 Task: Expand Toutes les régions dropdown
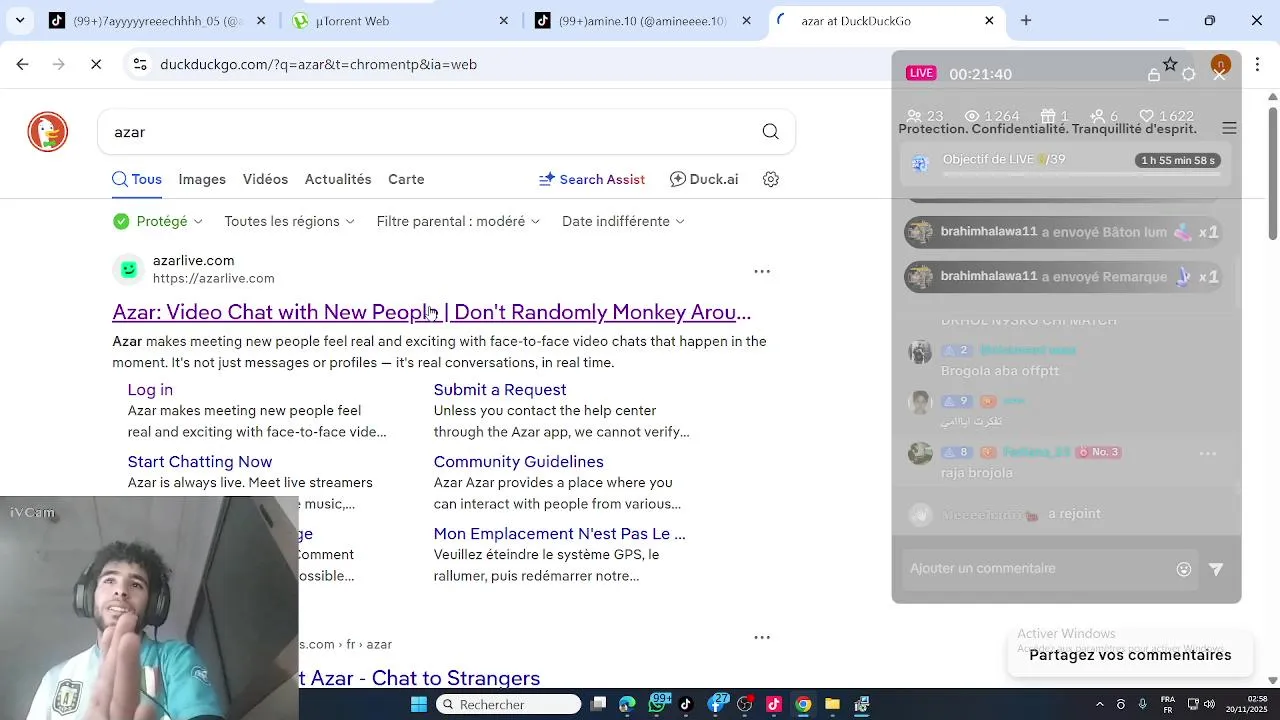pos(289,221)
